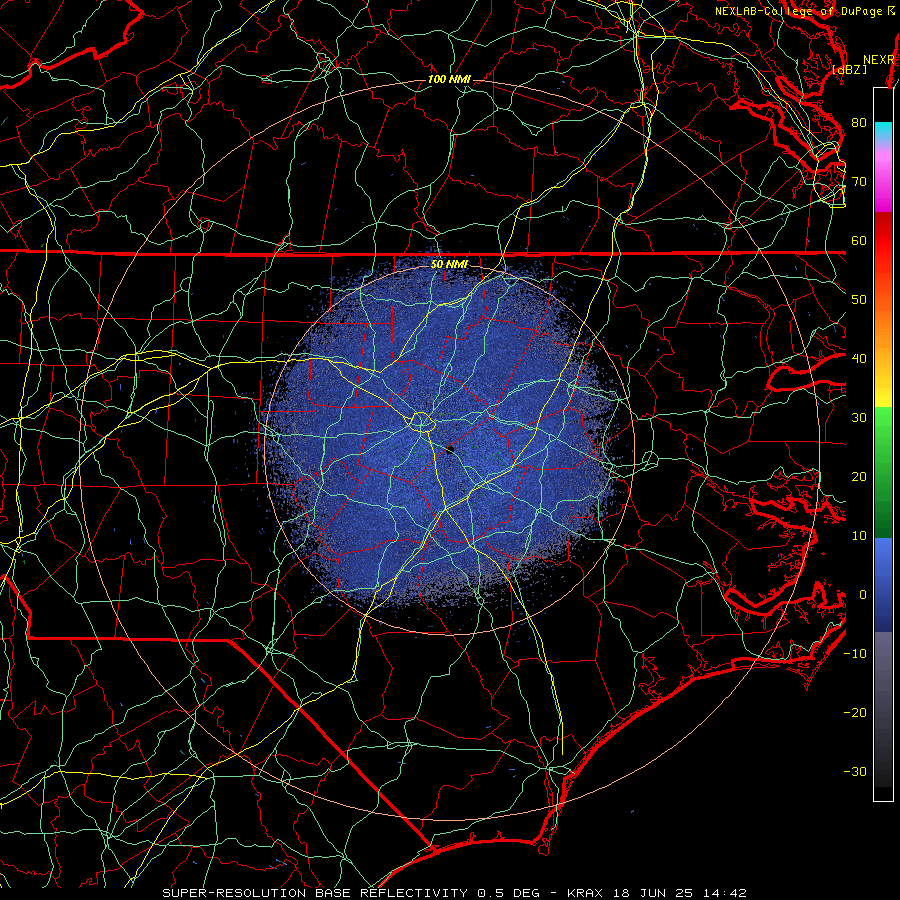This screenshot has height=900, width=900.
Task: Click the 50 NMI range ring label
Action: pyautogui.click(x=449, y=264)
